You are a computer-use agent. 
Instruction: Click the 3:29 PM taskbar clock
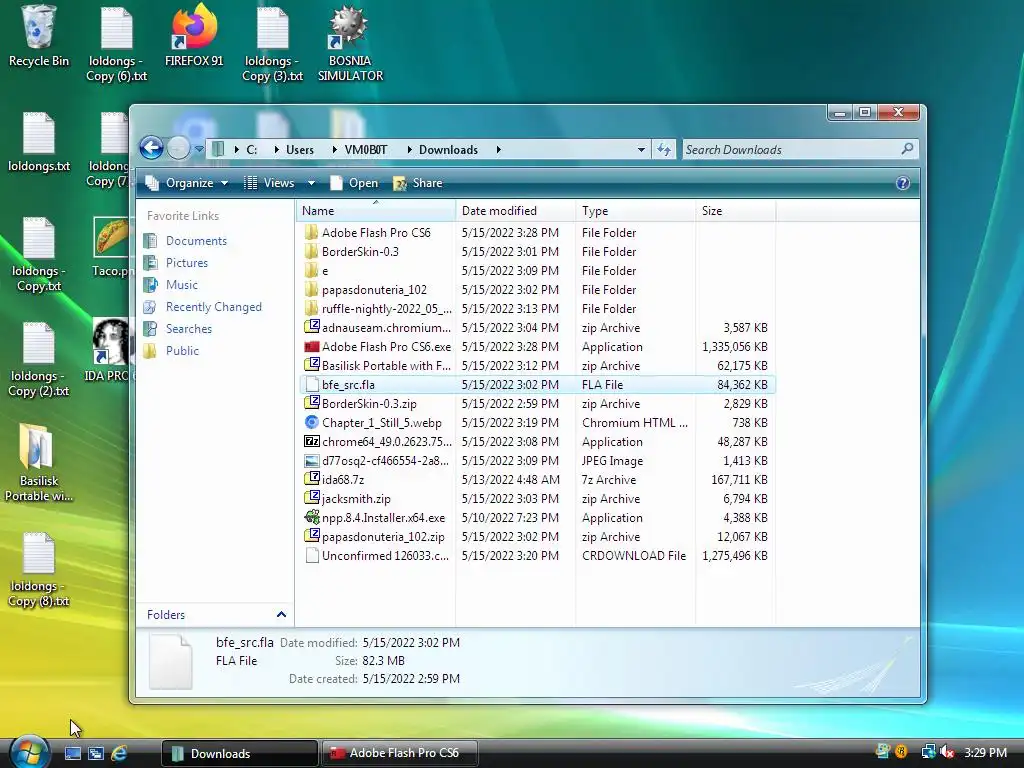pyautogui.click(x=985, y=752)
